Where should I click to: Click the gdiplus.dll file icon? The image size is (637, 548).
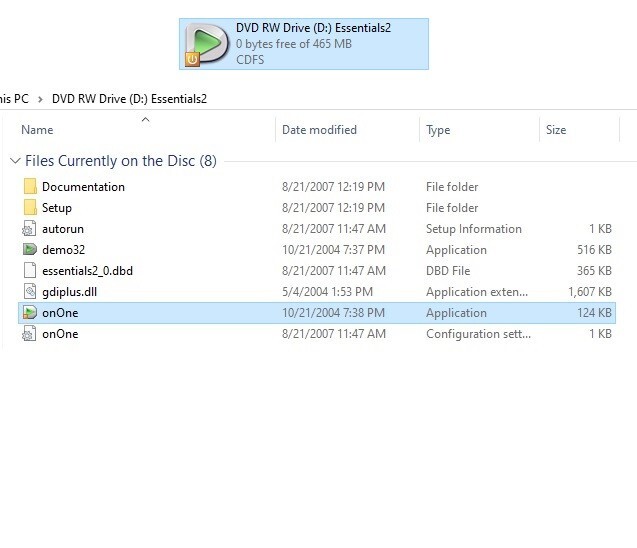tap(30, 292)
